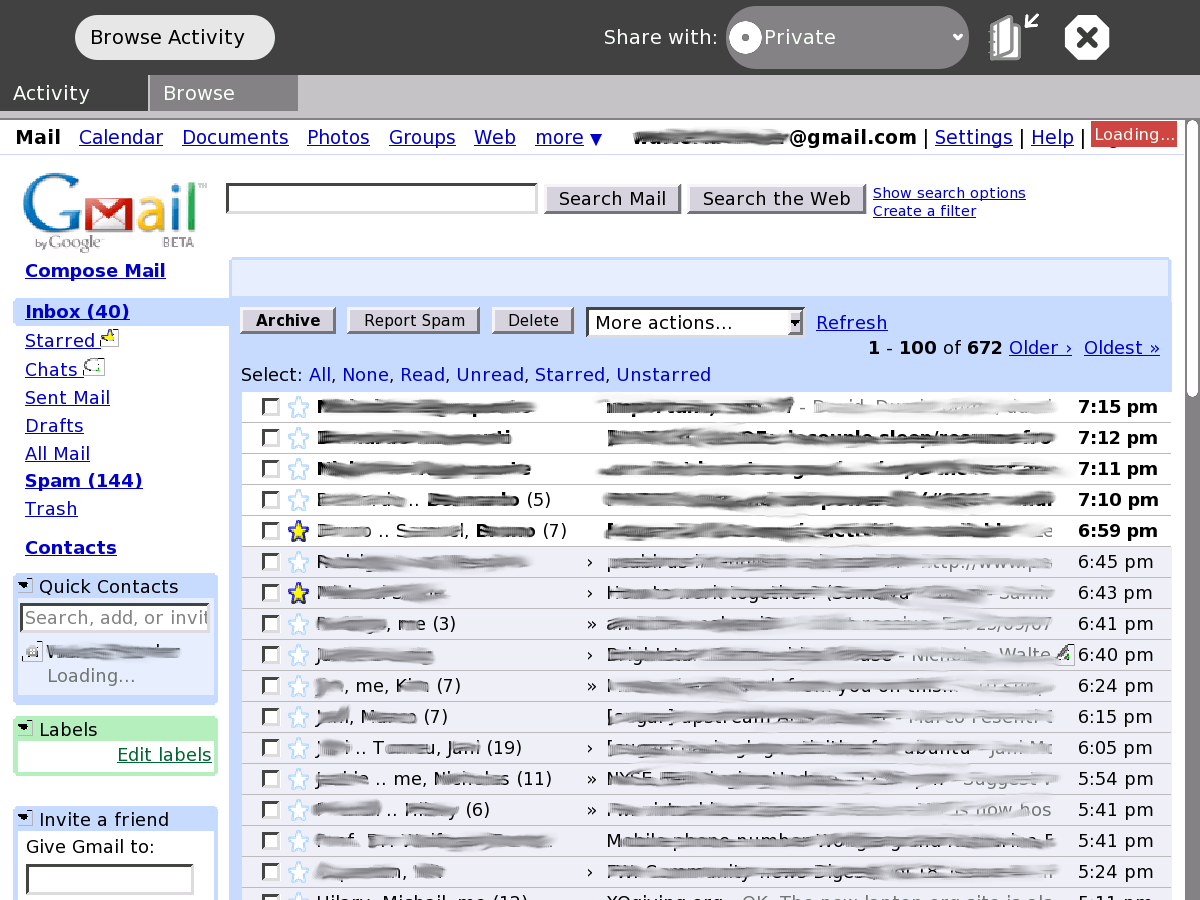This screenshot has height=900, width=1200.
Task: Click the attachment icon on 6:40 pm email
Action: click(1065, 654)
